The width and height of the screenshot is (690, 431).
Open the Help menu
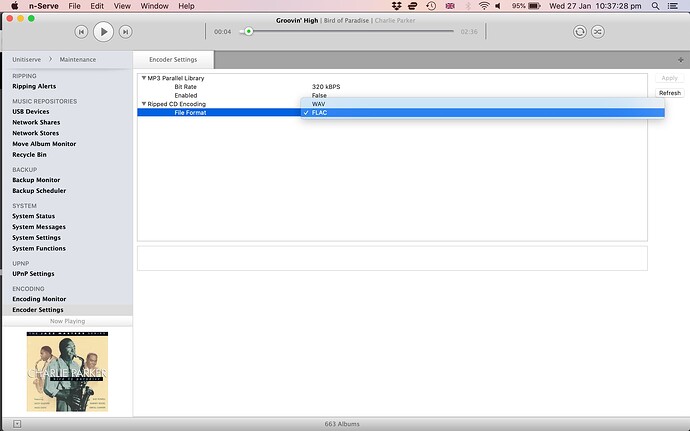(x=186, y=6)
